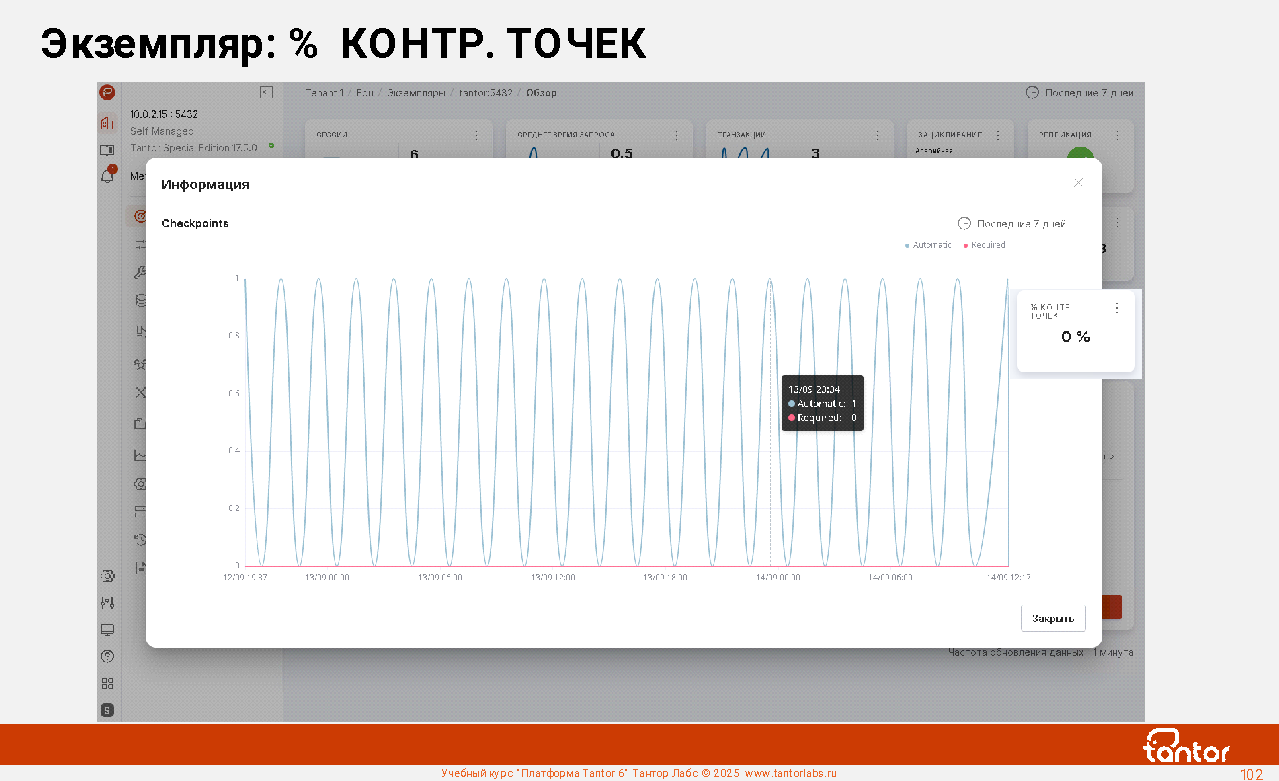Click the monitor icon in the bottom-left rail
1279x781 pixels.
(x=107, y=630)
